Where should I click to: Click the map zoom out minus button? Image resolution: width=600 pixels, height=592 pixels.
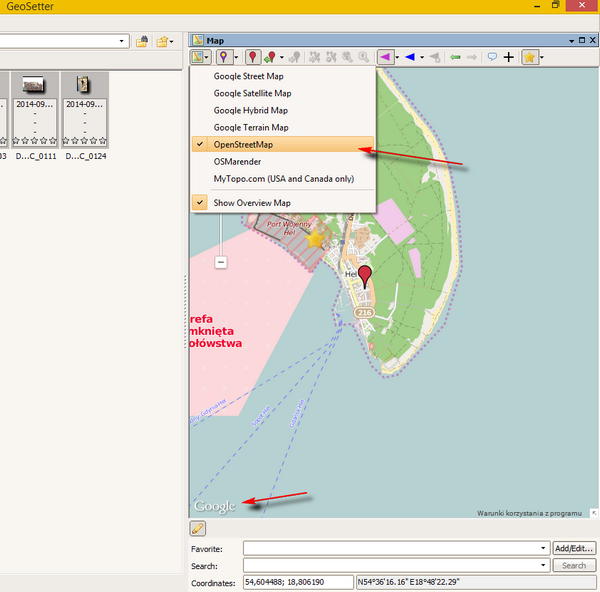coord(221,263)
